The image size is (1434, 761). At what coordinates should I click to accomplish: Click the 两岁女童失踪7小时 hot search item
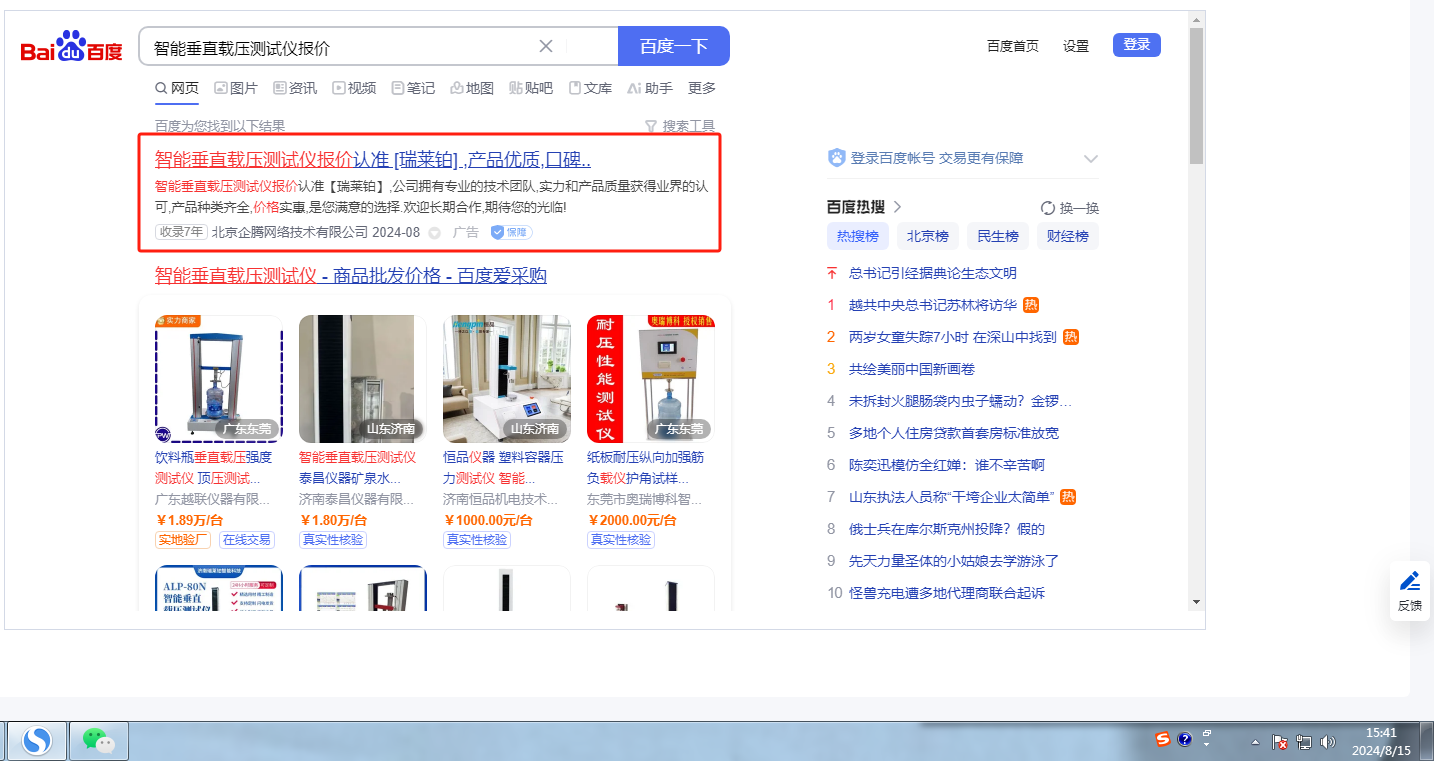(x=953, y=337)
